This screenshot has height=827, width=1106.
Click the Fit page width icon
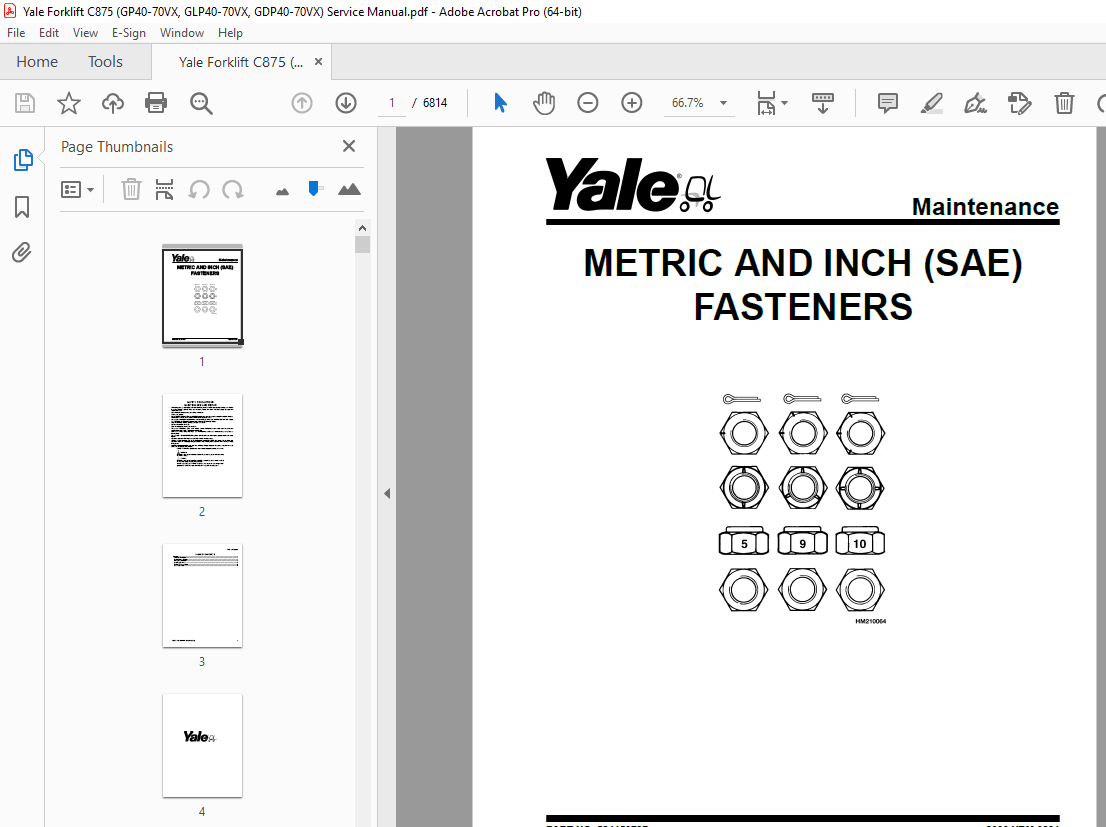tap(766, 103)
